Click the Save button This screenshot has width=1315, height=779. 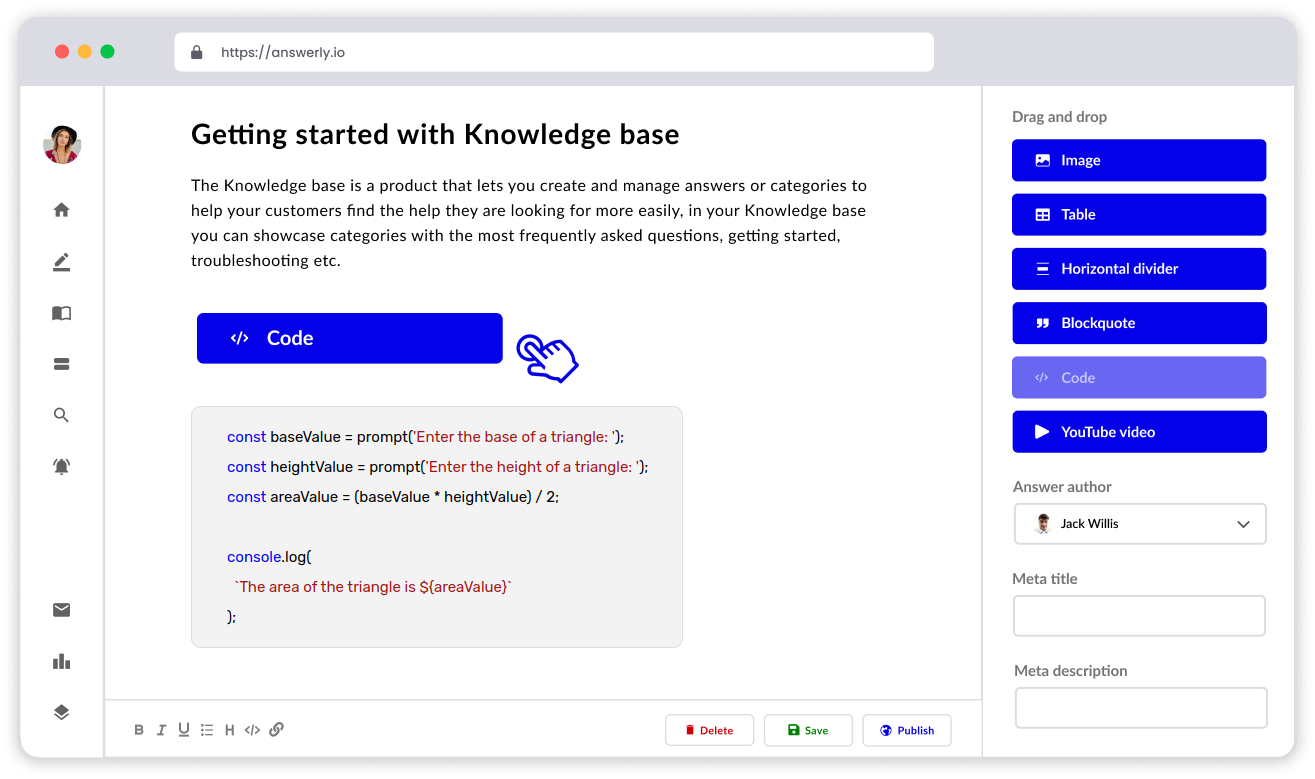pos(808,730)
